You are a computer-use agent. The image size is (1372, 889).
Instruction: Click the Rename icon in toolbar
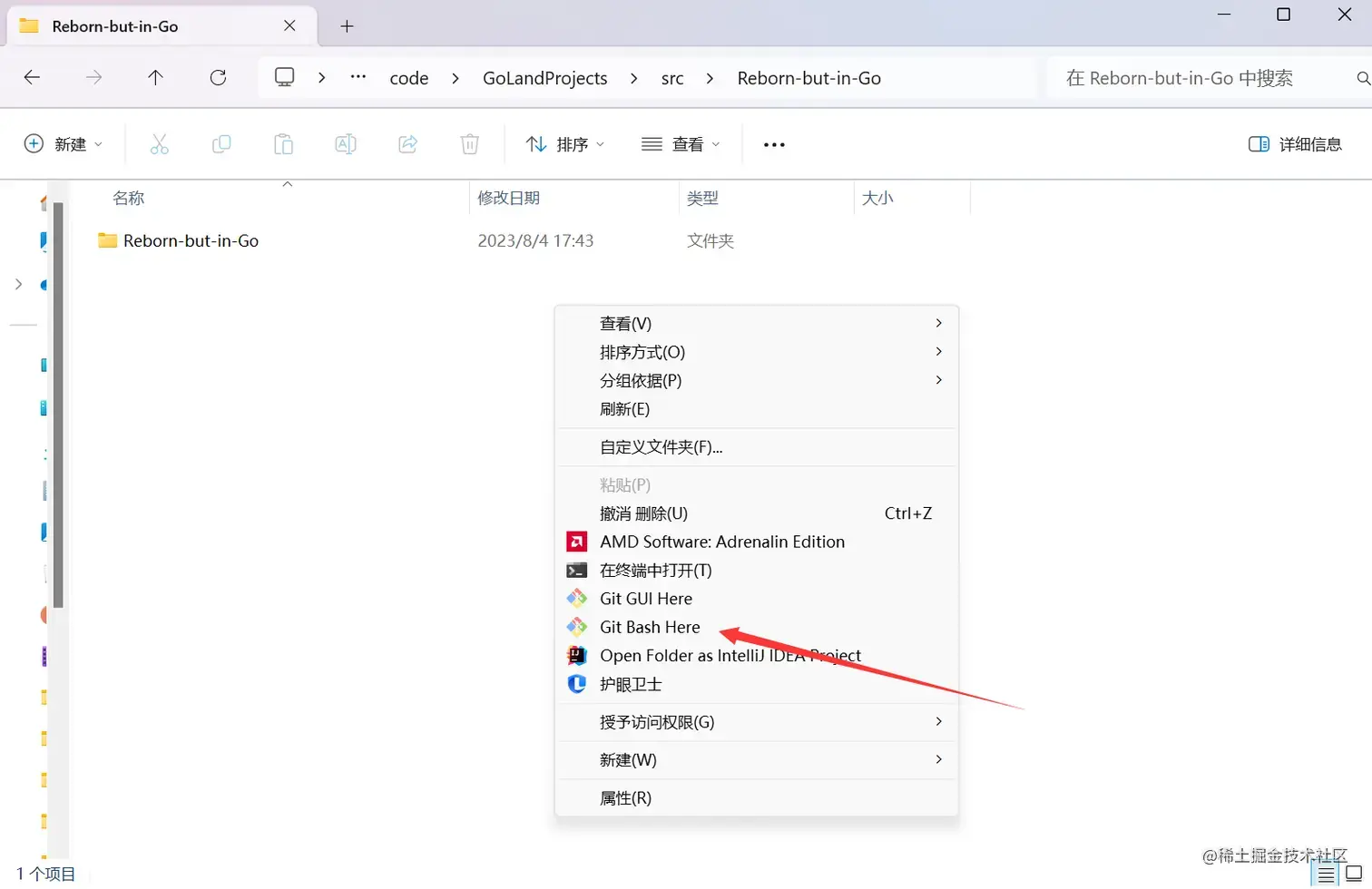click(346, 144)
